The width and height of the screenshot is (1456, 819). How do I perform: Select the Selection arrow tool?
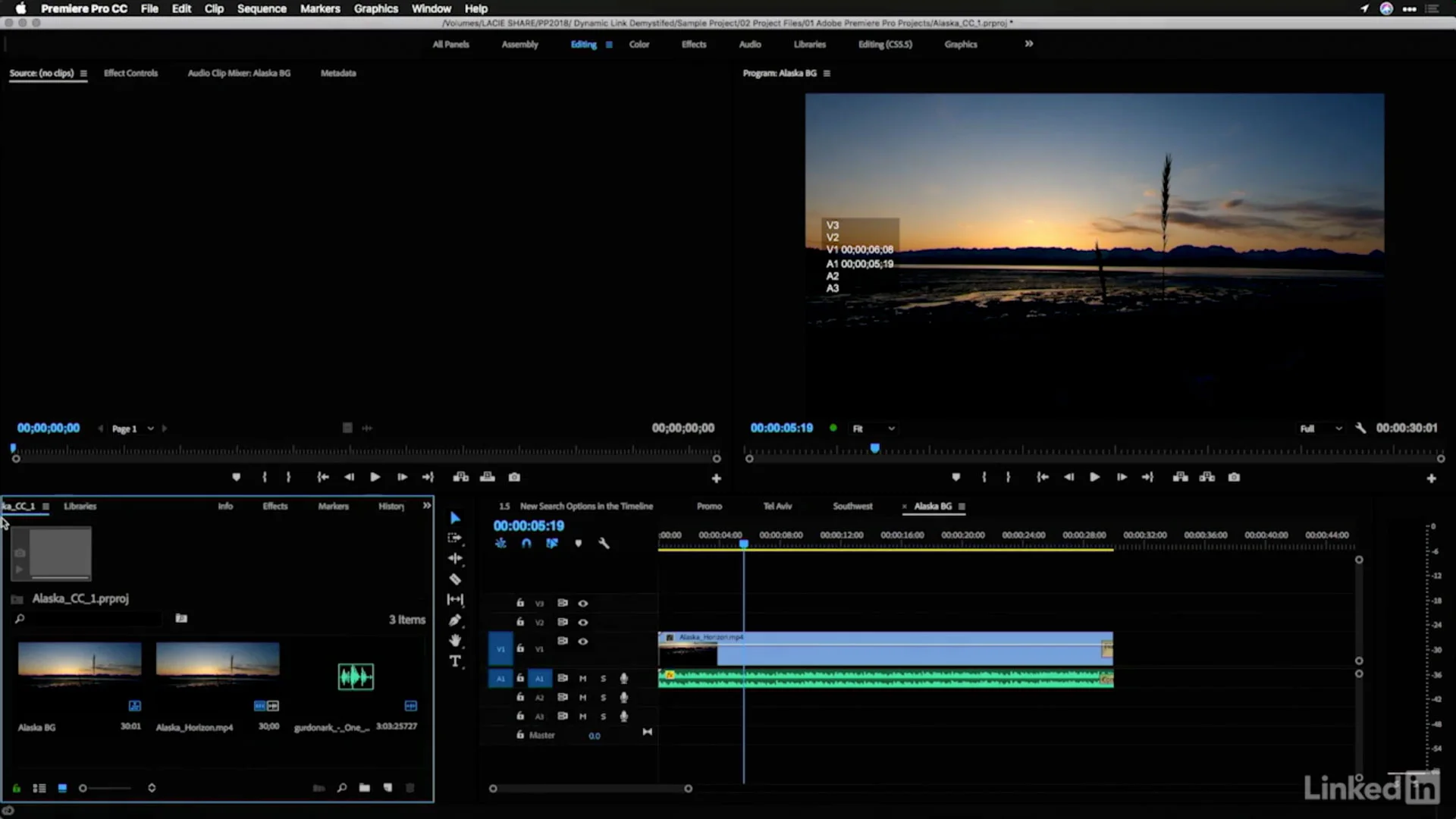(x=455, y=518)
